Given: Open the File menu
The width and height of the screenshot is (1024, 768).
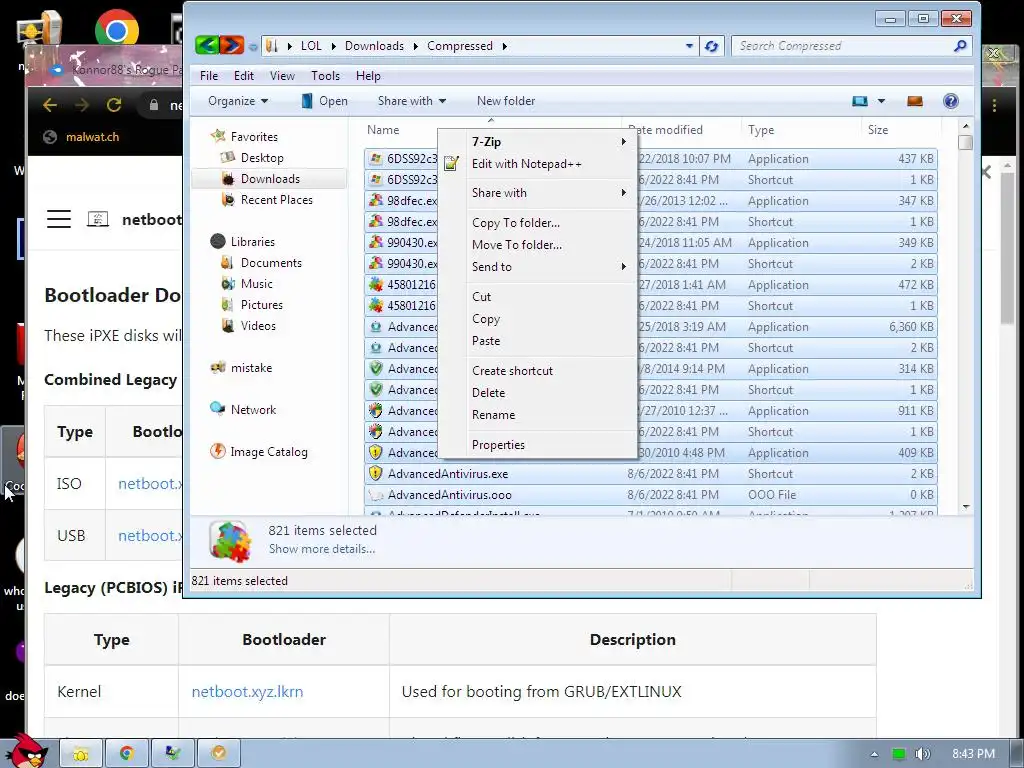Looking at the screenshot, I should coord(209,76).
